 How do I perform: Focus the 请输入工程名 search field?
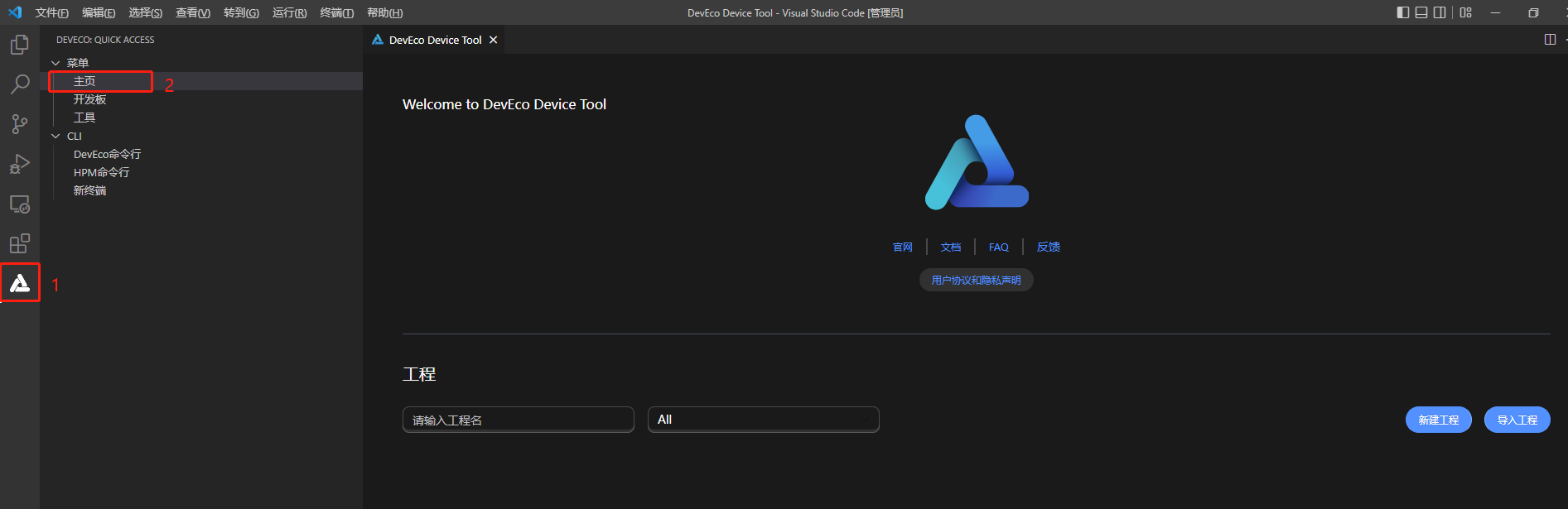pos(519,420)
